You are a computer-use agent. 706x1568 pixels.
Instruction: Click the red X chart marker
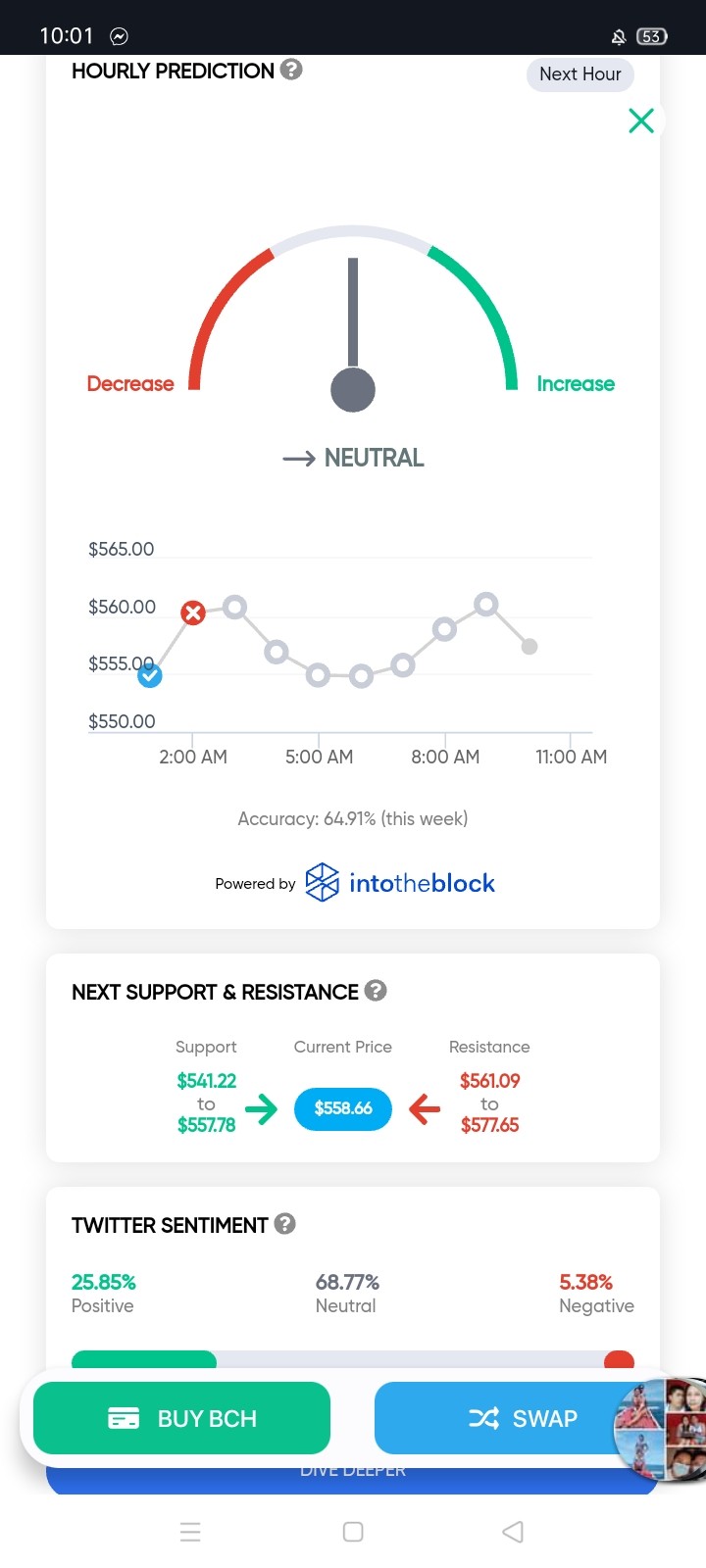pos(193,613)
